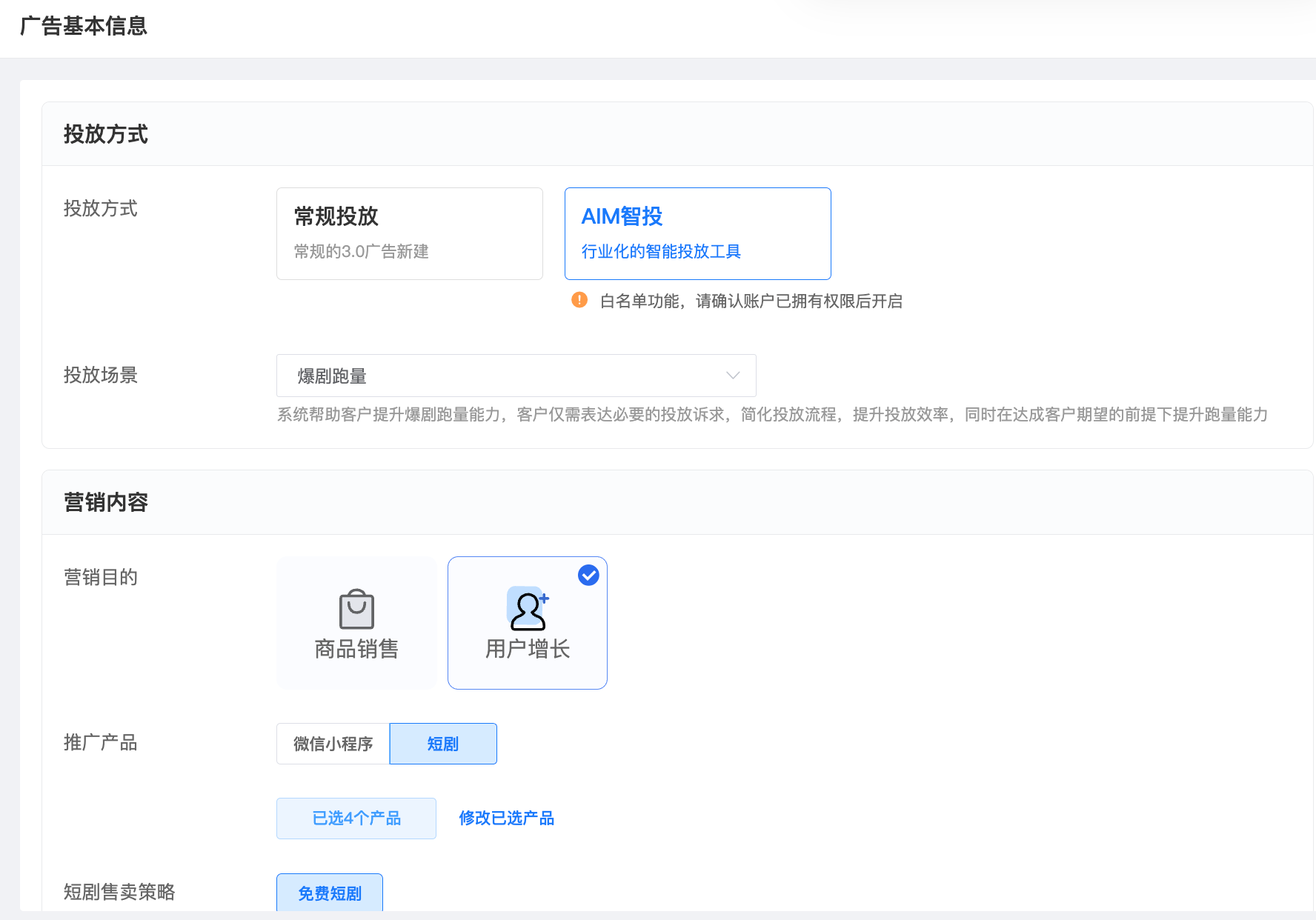This screenshot has width=1316, height=920.
Task: Click the 投放方式 section header
Action: point(106,134)
